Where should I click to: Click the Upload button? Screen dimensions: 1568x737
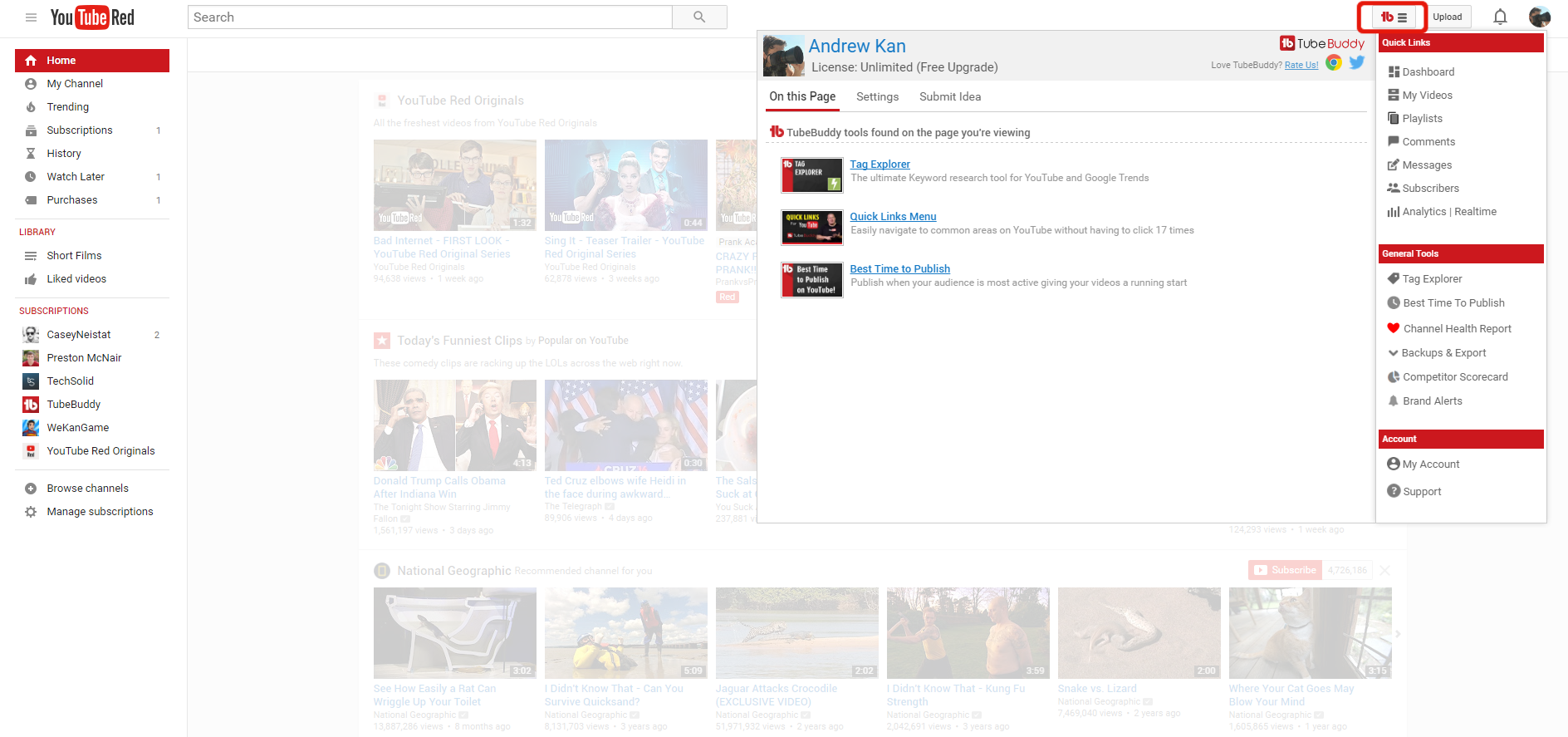coord(1448,17)
